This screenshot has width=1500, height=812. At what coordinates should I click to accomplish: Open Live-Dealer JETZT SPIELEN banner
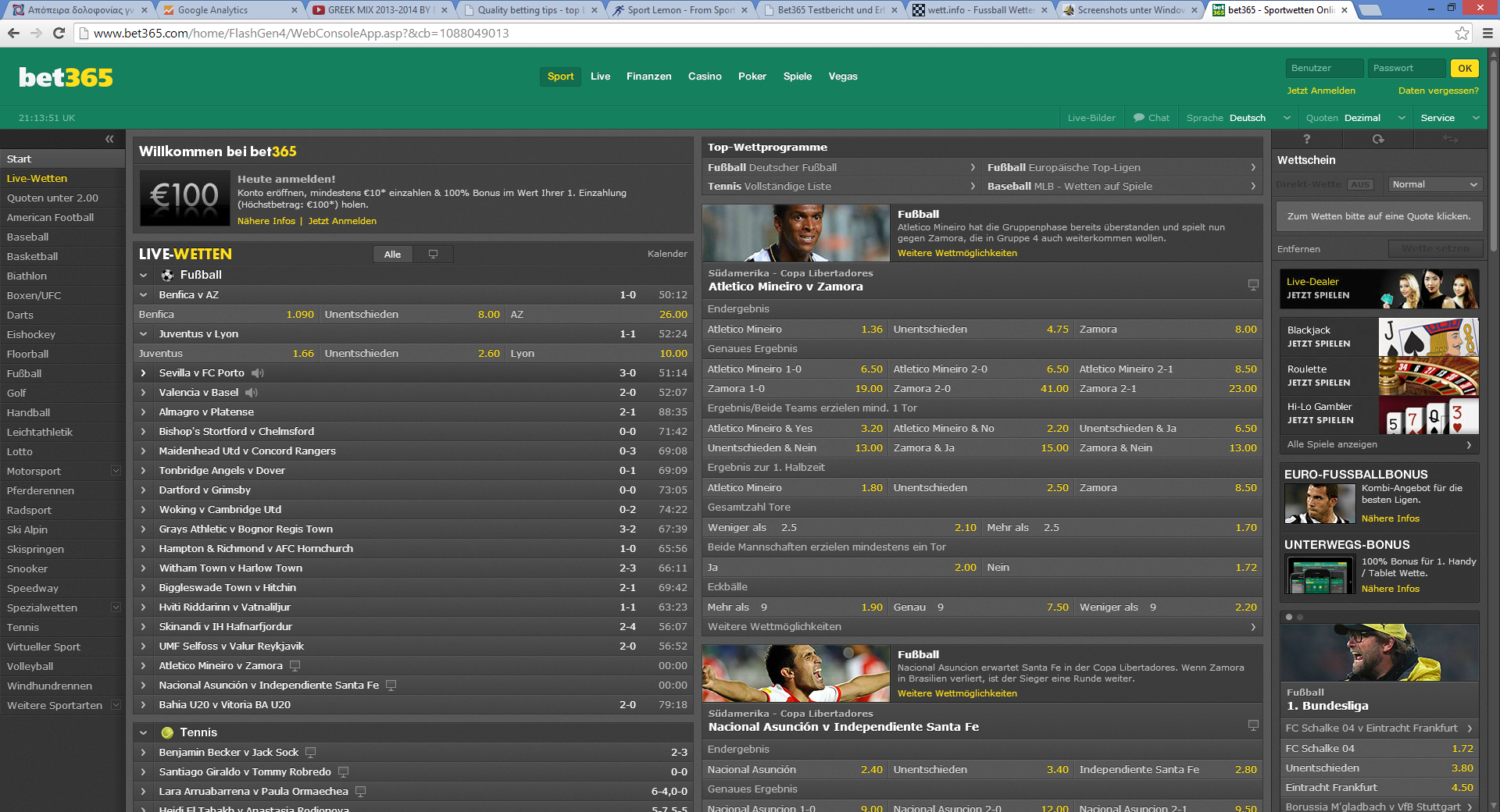pyautogui.click(x=1379, y=289)
